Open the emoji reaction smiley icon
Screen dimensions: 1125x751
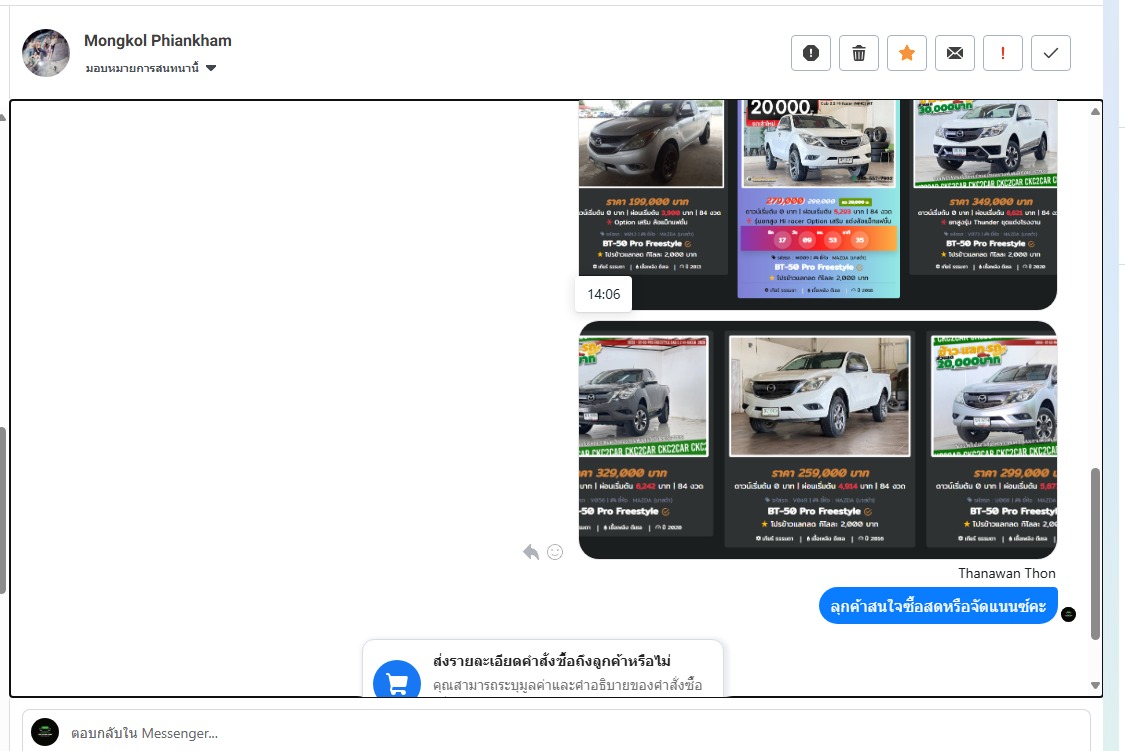point(555,552)
